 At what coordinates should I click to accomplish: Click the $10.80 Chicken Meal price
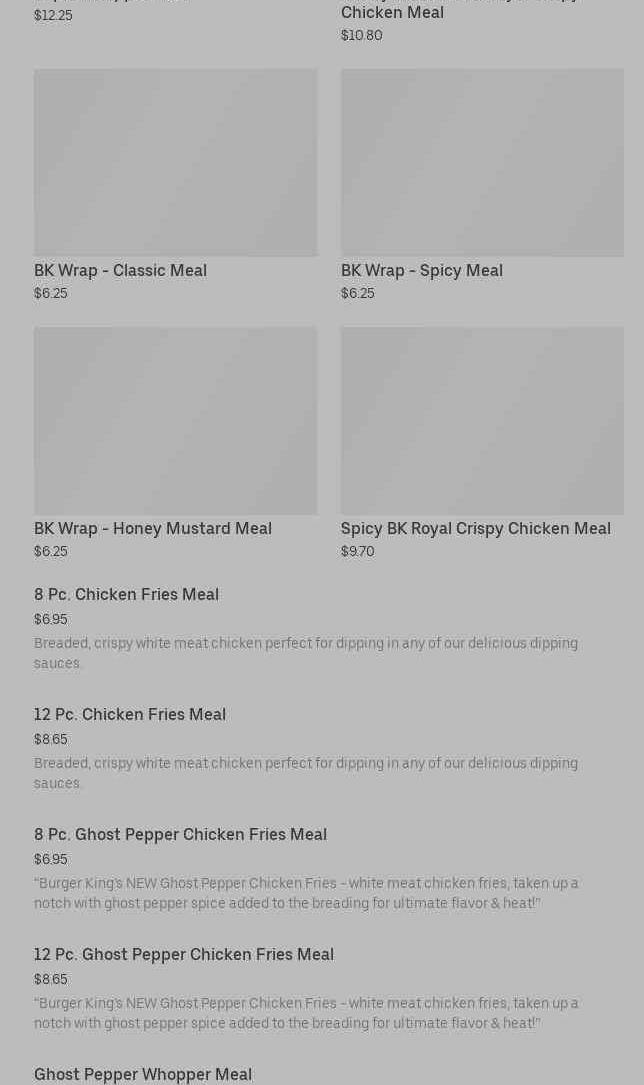[361, 36]
